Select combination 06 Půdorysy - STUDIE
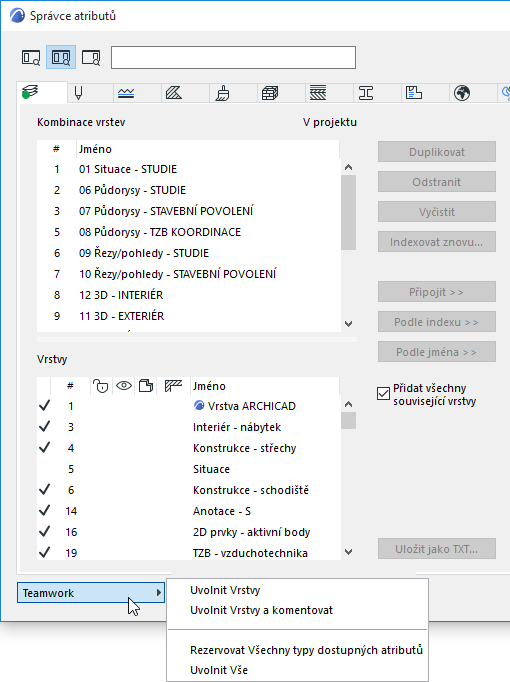 [x=189, y=190]
